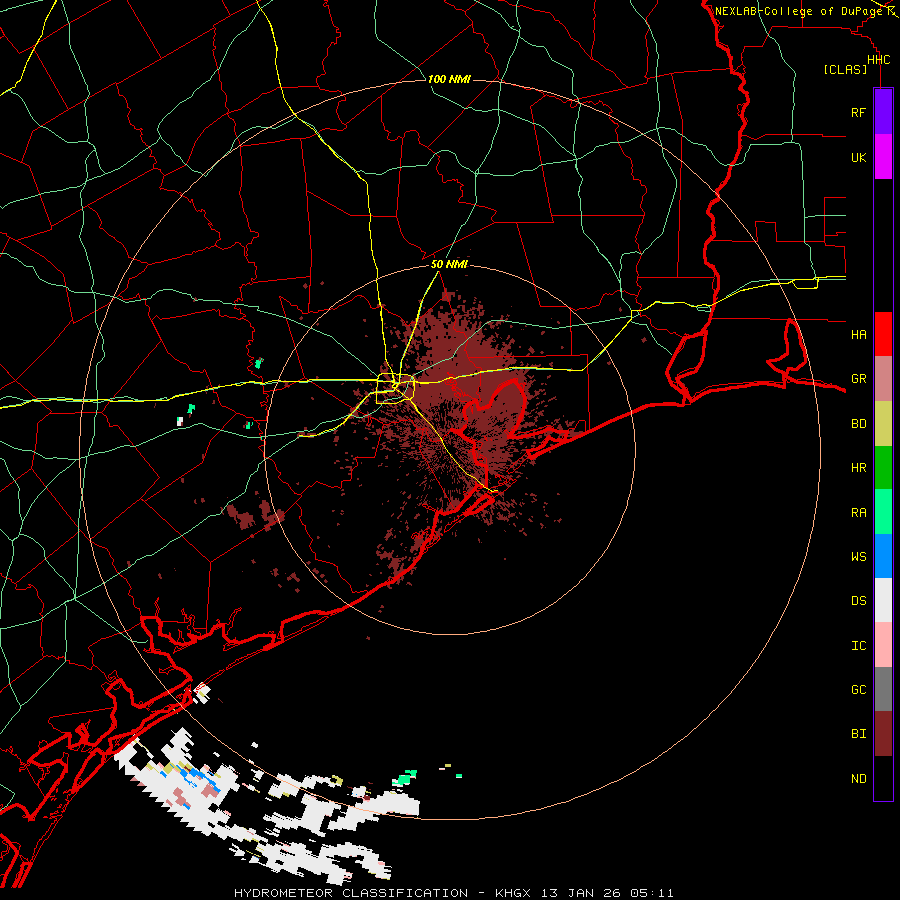Viewport: 900px width, 900px height.
Task: Click the Hydrometeor Classification KHGX timestamp caption
Action: tap(453, 893)
